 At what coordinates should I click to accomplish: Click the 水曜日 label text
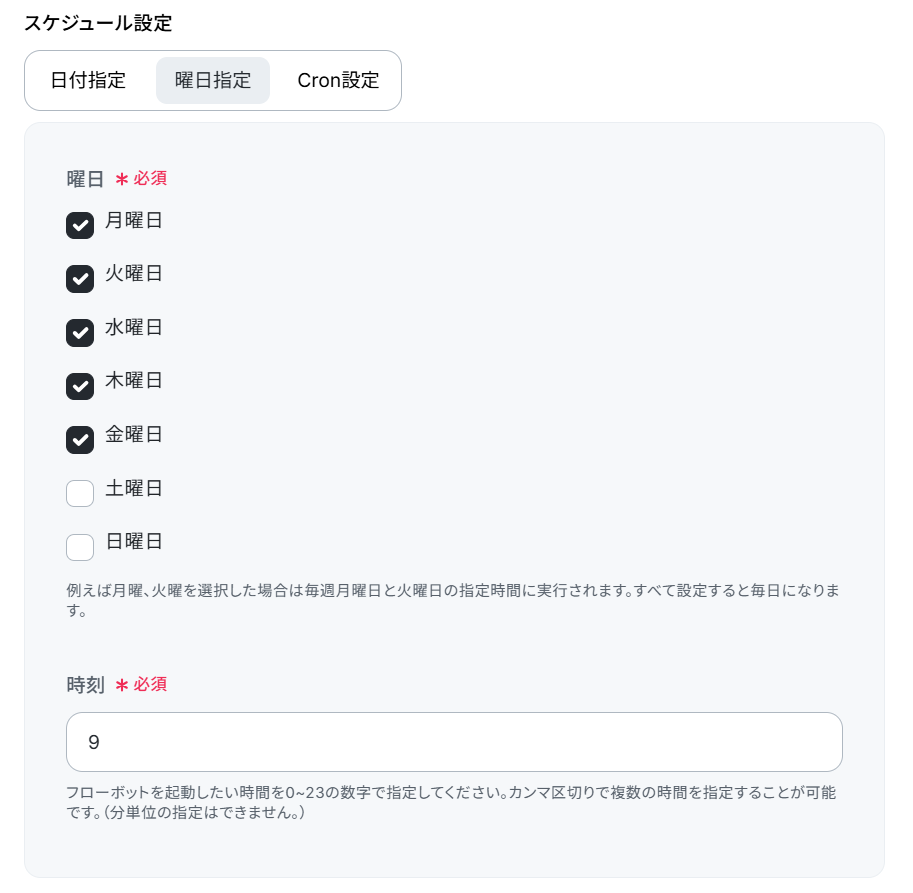click(x=133, y=327)
